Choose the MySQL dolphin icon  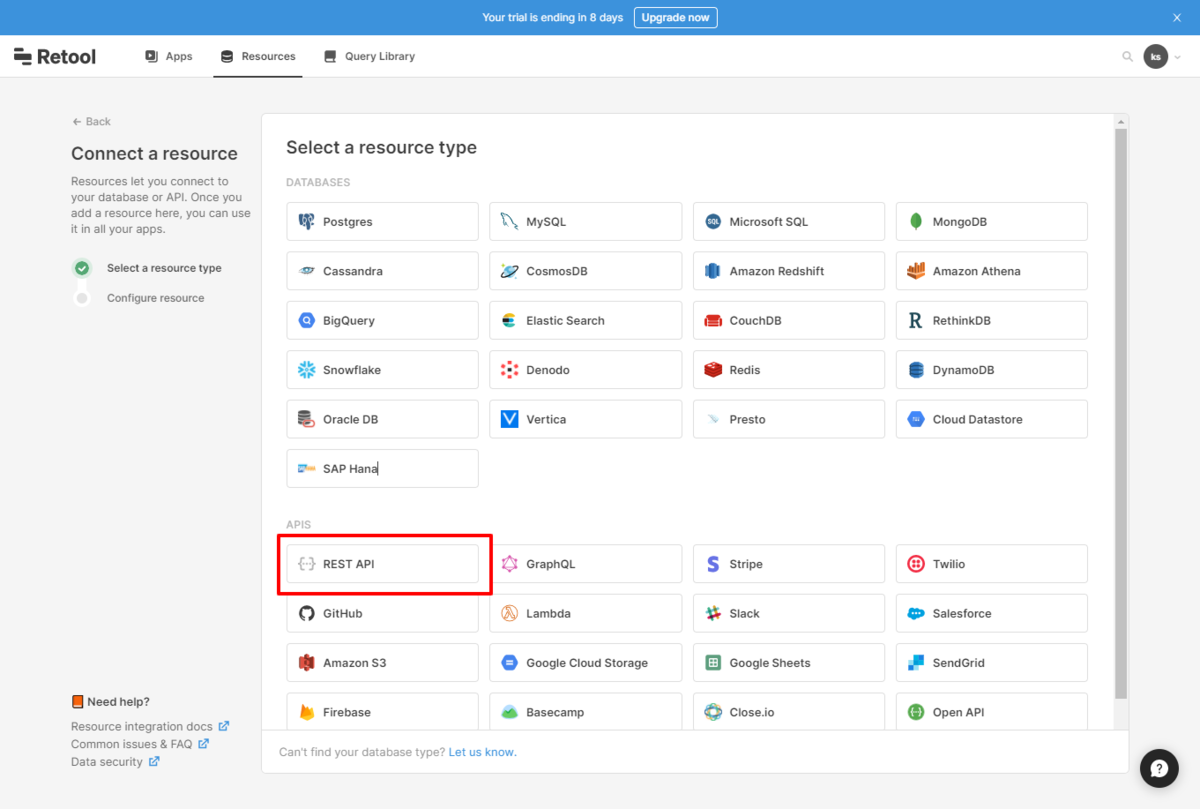tap(509, 222)
